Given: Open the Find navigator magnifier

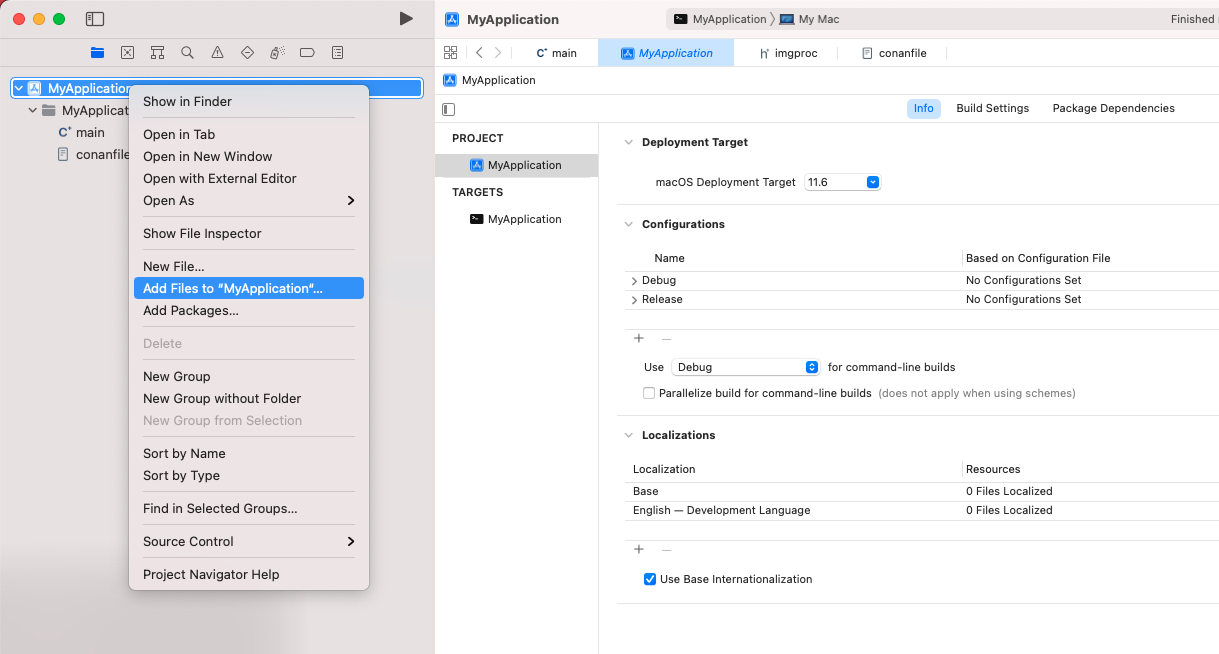Looking at the screenshot, I should coord(187,52).
